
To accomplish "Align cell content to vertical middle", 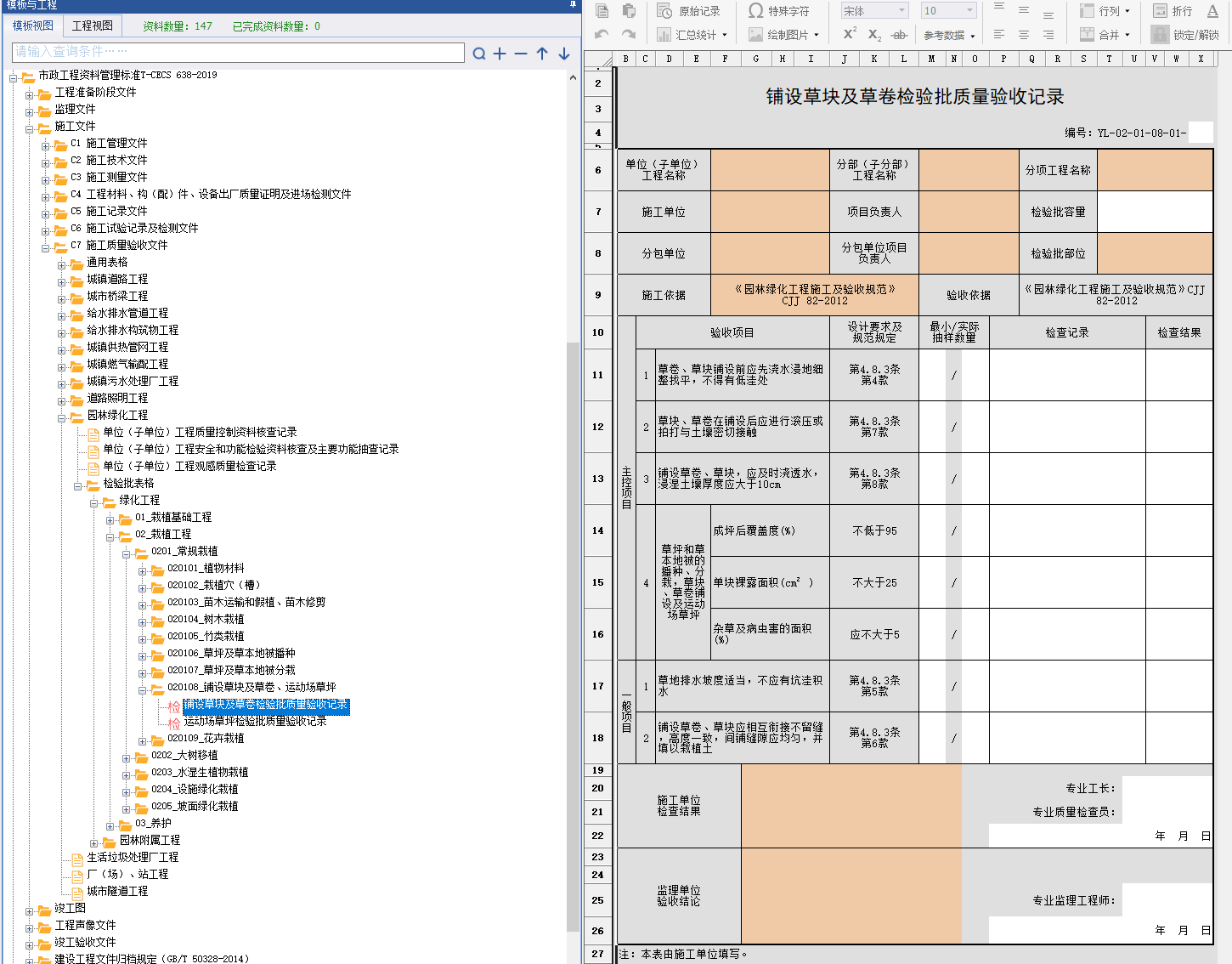I will click(1024, 11).
